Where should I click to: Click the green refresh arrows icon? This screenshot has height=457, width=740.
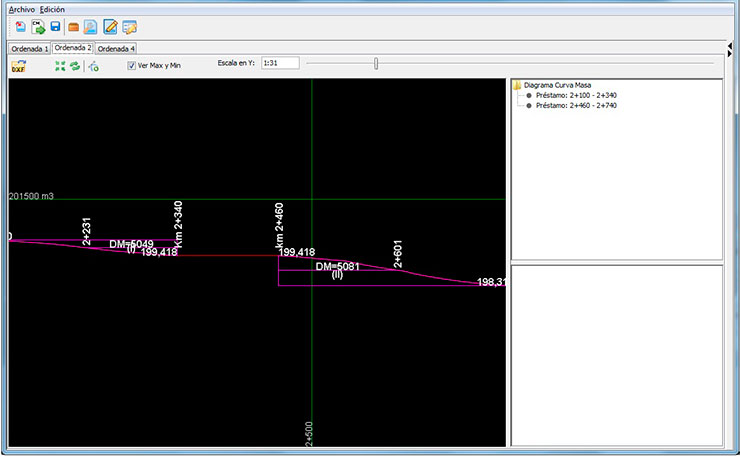tap(75, 66)
